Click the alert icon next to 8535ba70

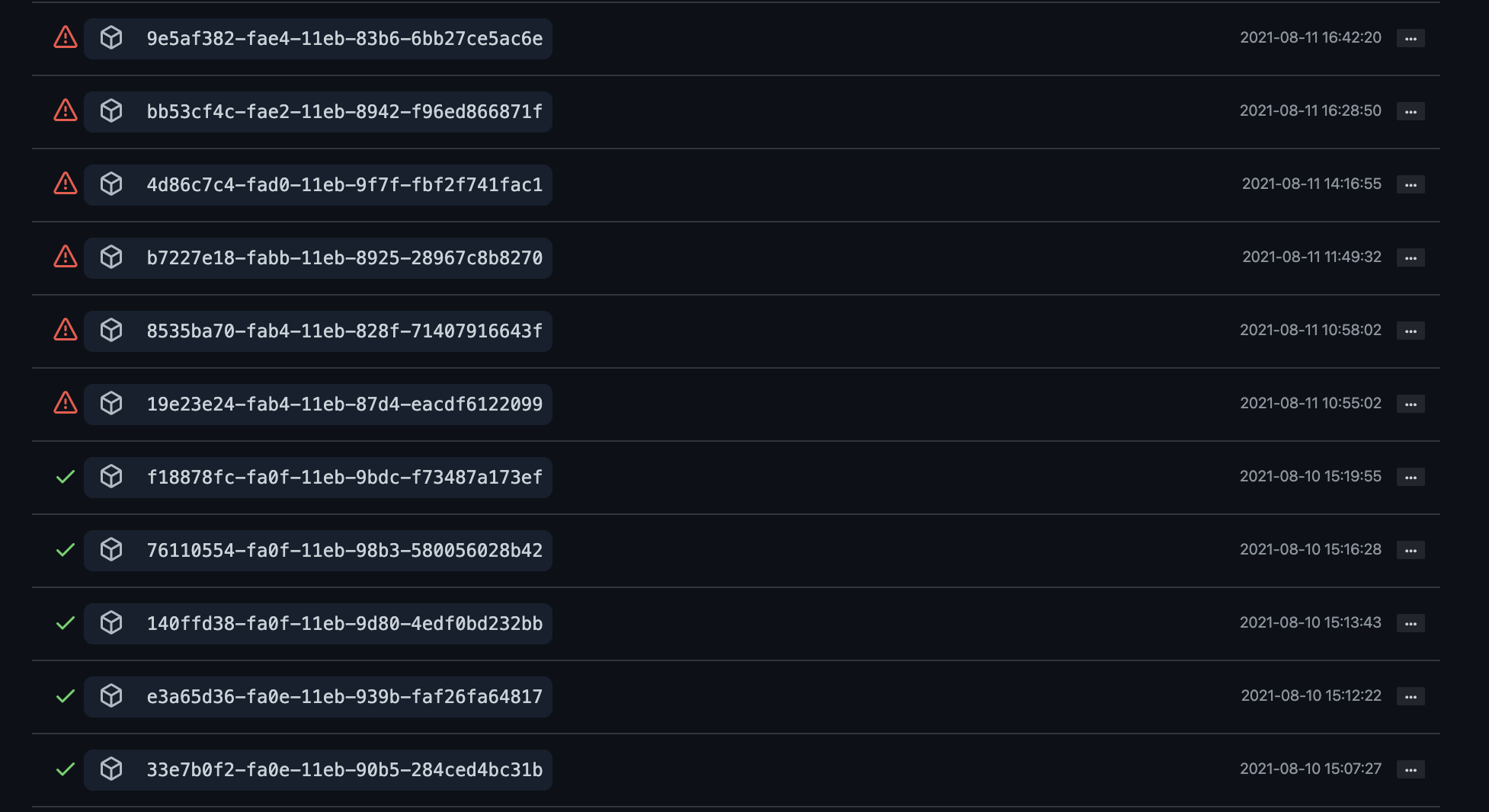65,330
